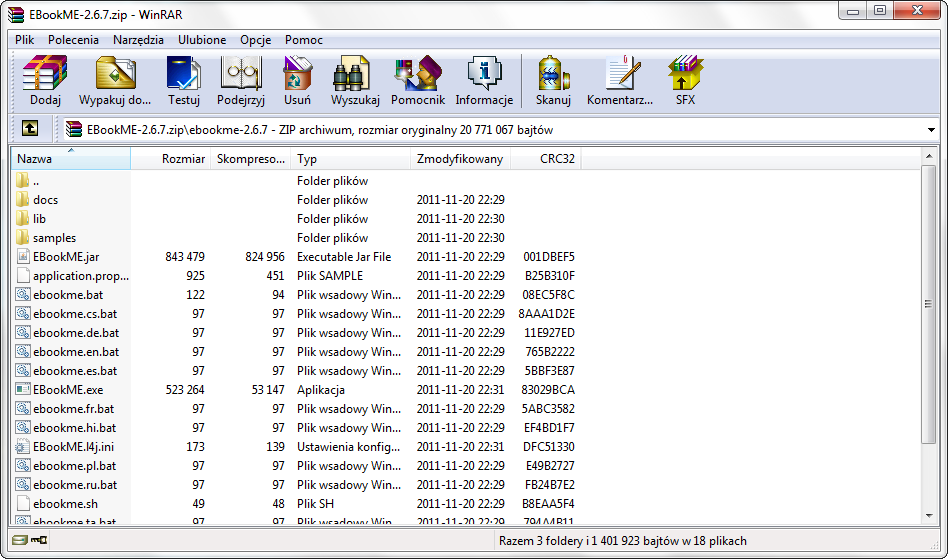Click the ebookme.bat file icon

[23, 294]
